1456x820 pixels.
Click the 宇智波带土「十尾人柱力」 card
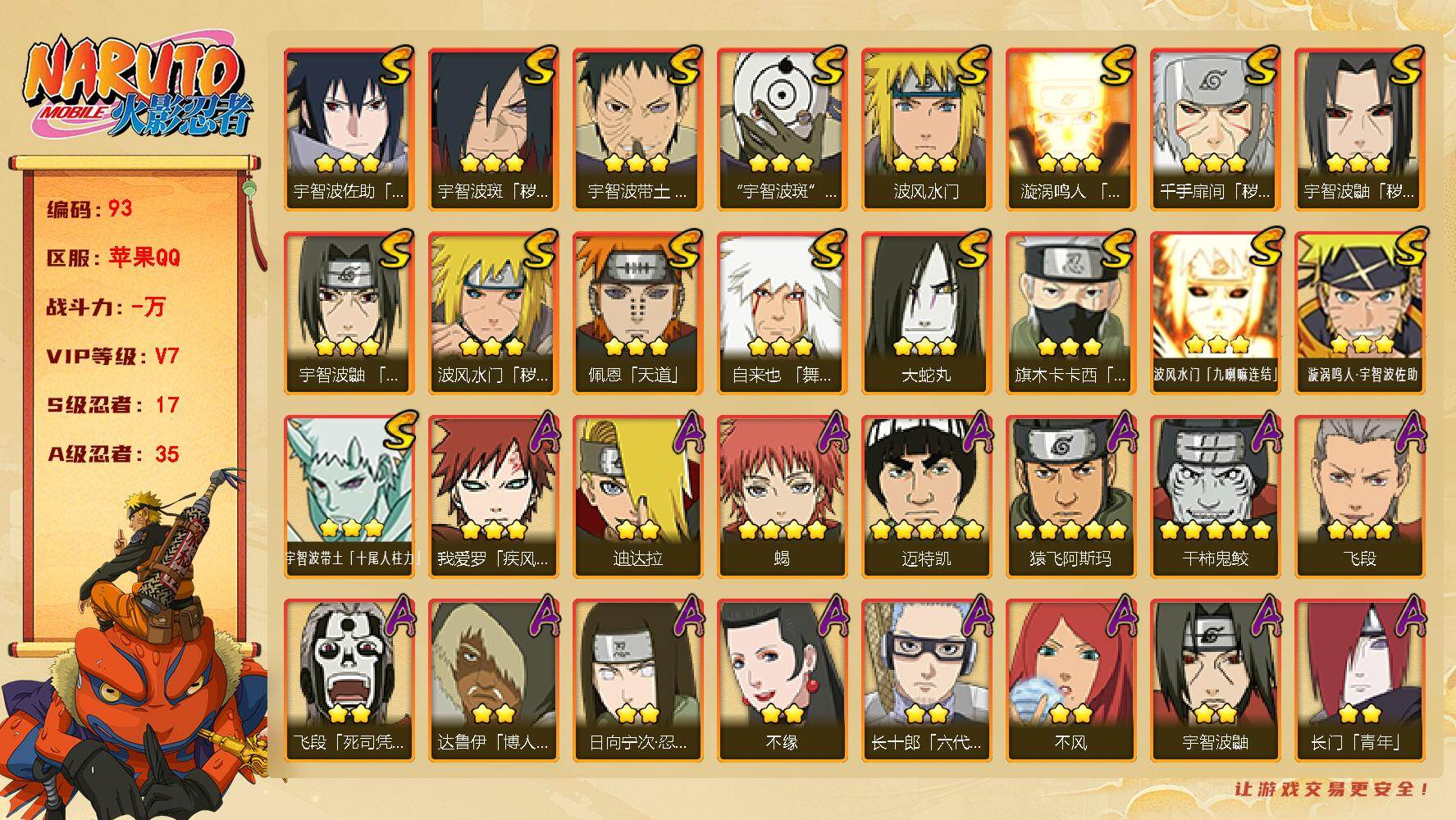(x=349, y=497)
